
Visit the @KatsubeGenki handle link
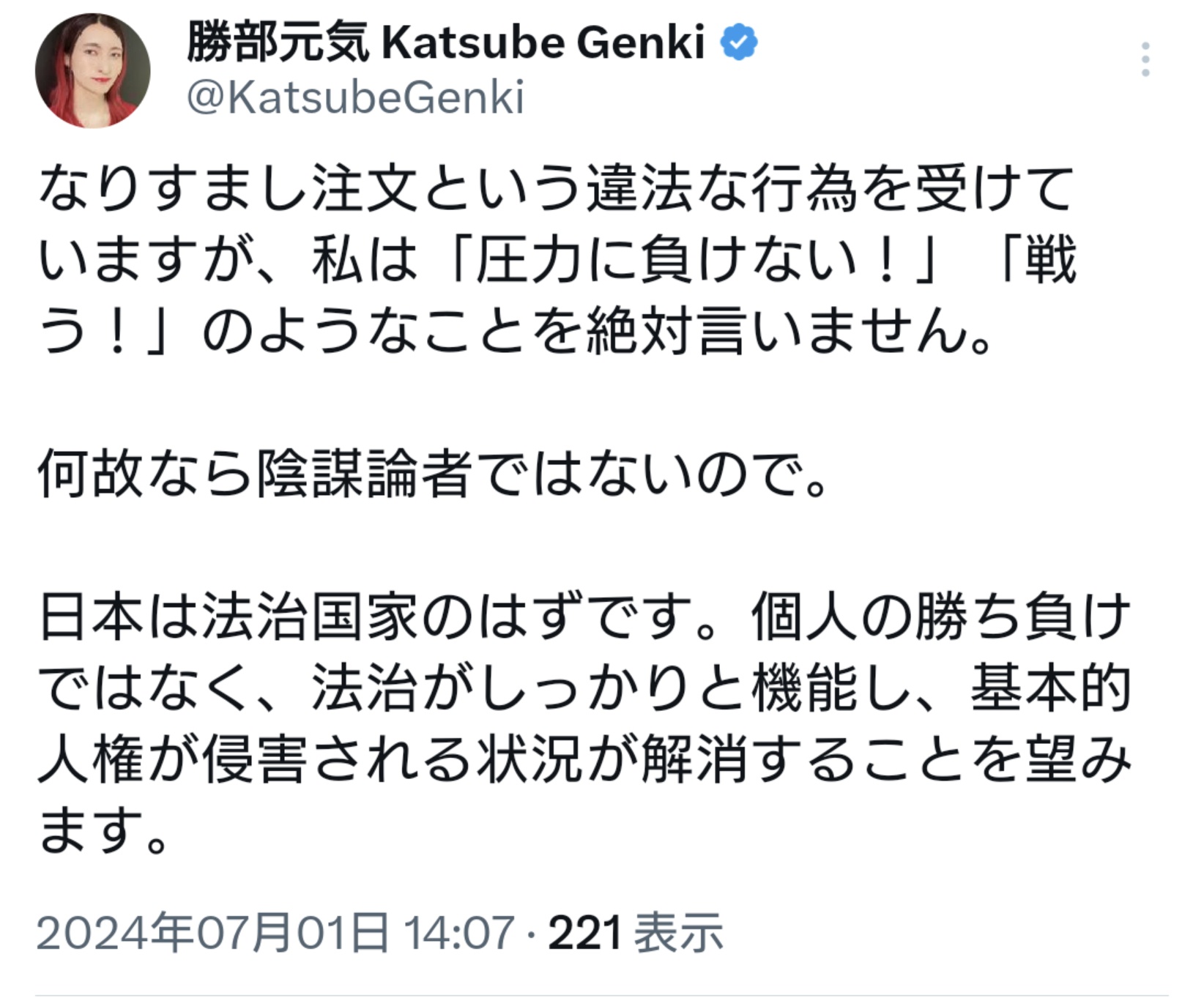click(355, 97)
